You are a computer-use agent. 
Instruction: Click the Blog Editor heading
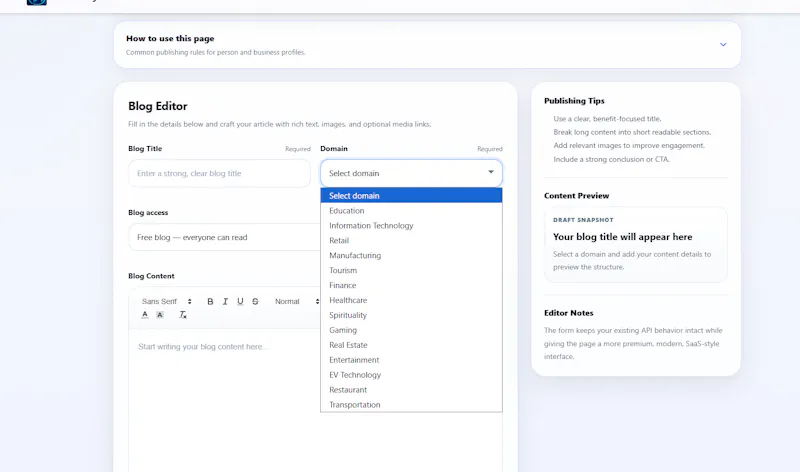coord(158,106)
